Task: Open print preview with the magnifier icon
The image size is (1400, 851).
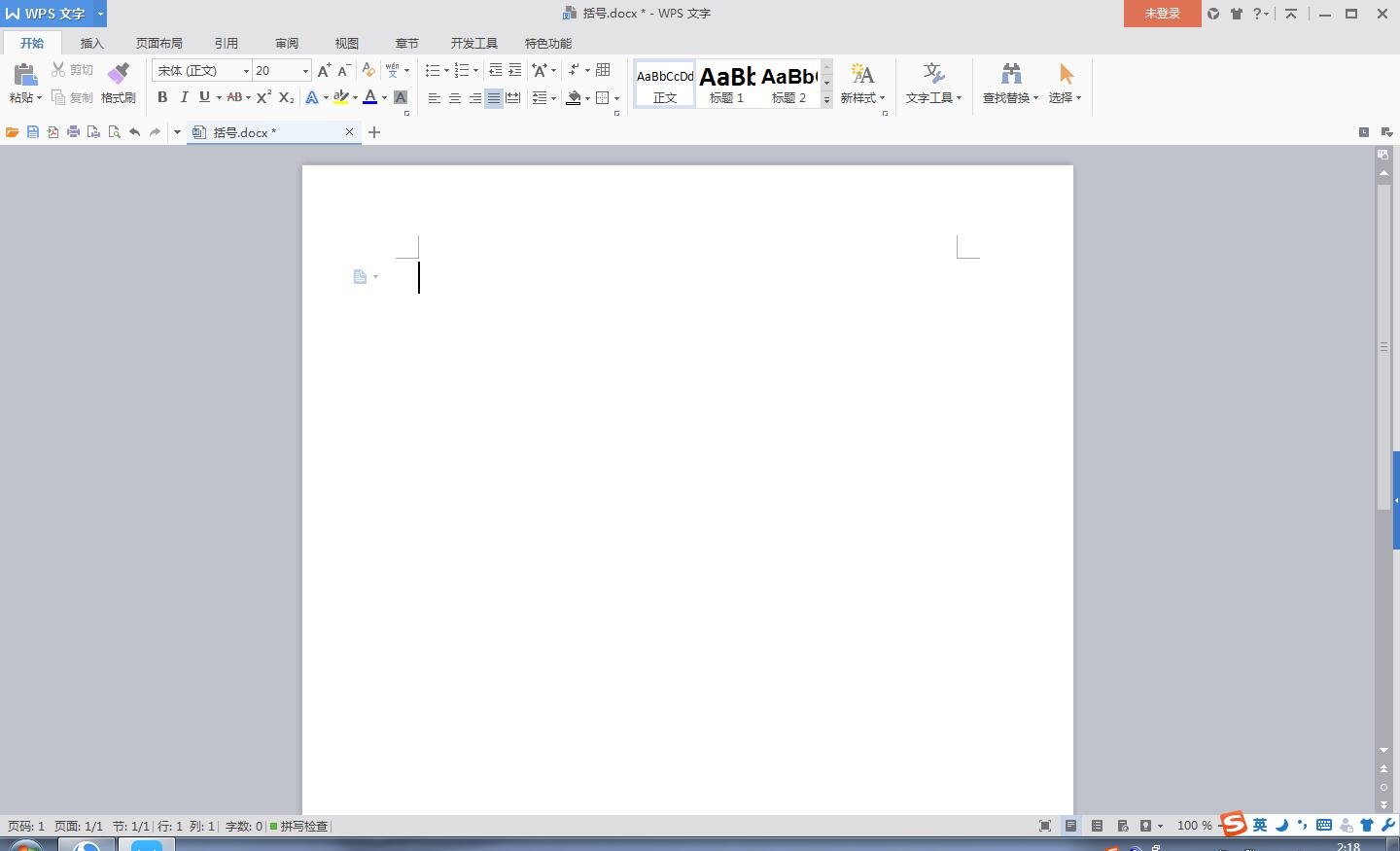Action: click(x=114, y=132)
